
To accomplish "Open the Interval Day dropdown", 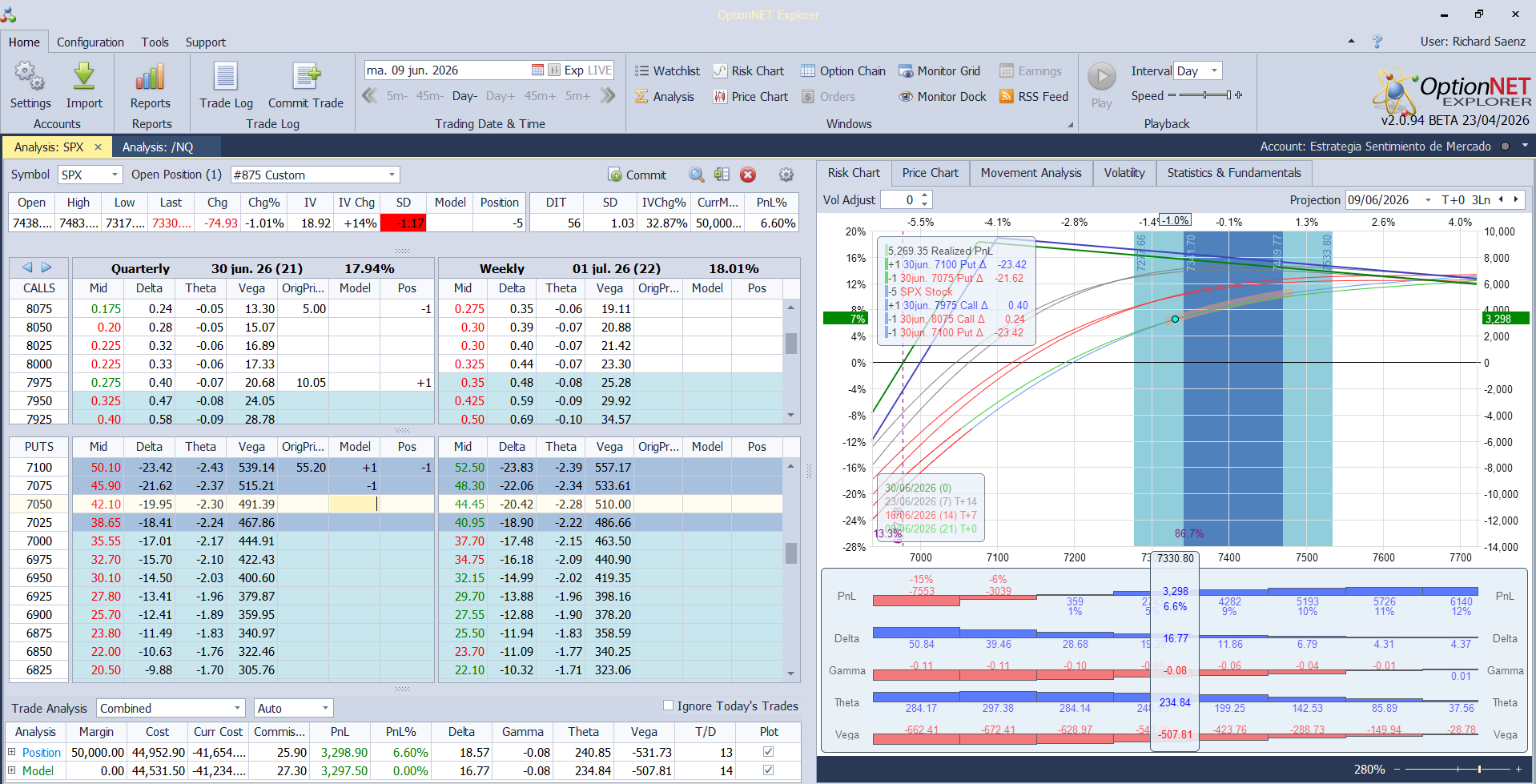I will tap(1214, 71).
